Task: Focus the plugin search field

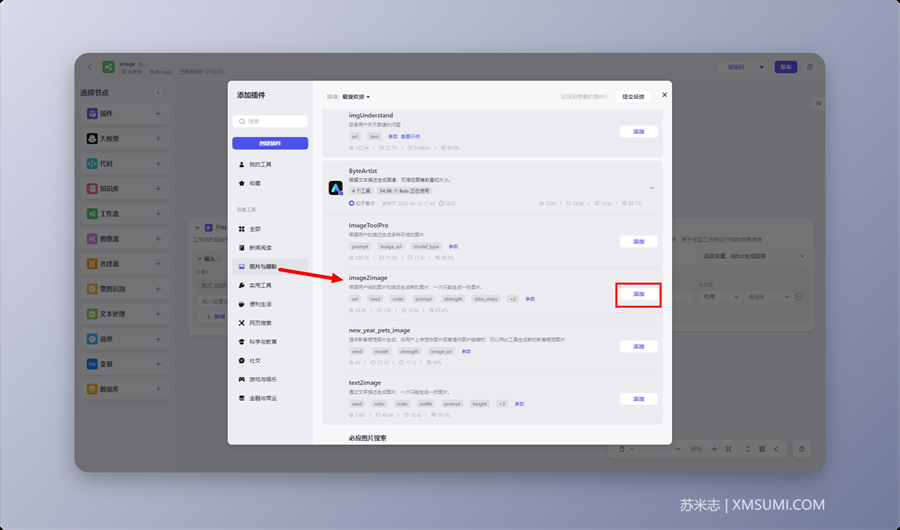Action: coord(270,121)
